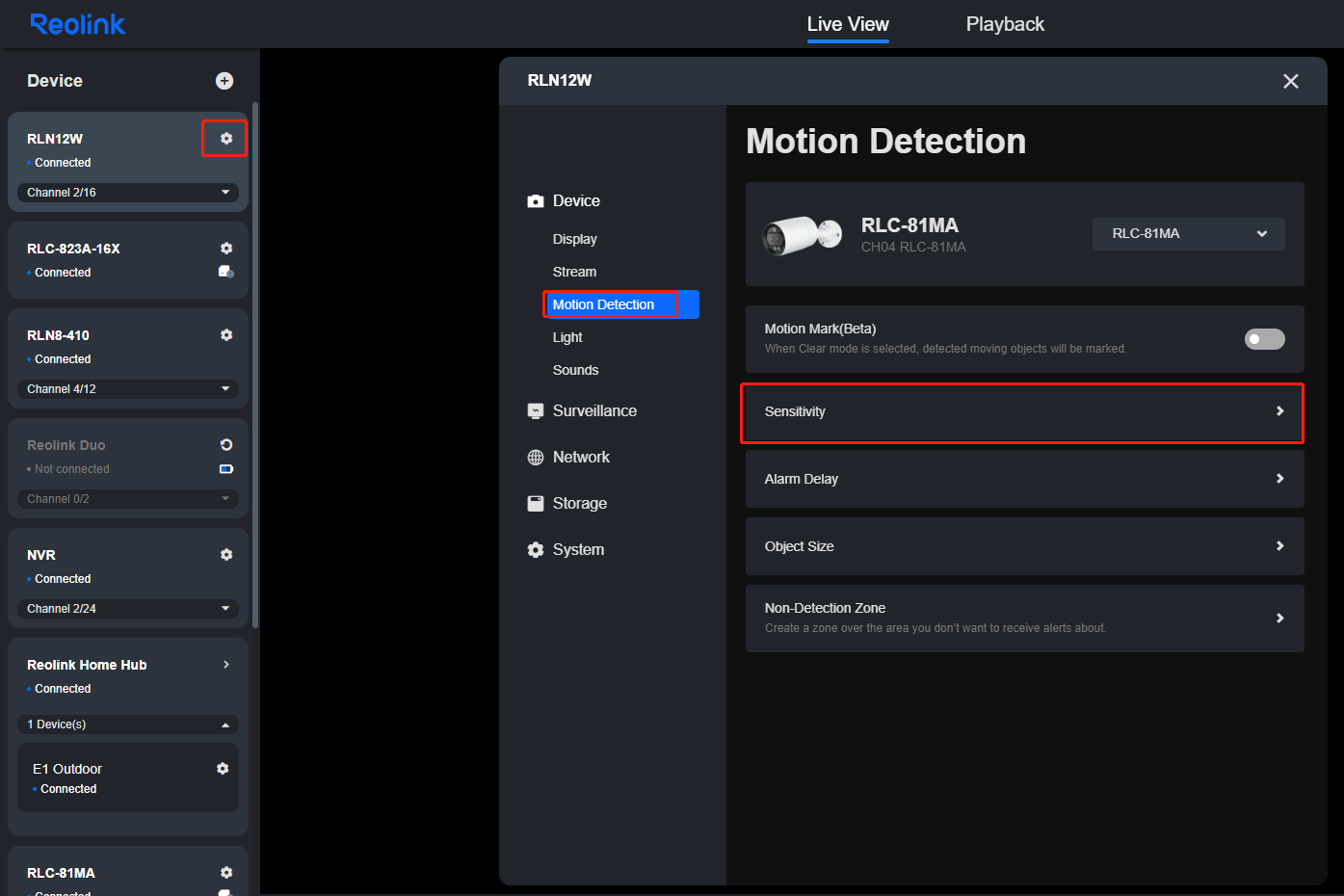1344x896 pixels.
Task: Open the Reolink Duo Channel 0/2 dropdown
Action: tap(128, 499)
